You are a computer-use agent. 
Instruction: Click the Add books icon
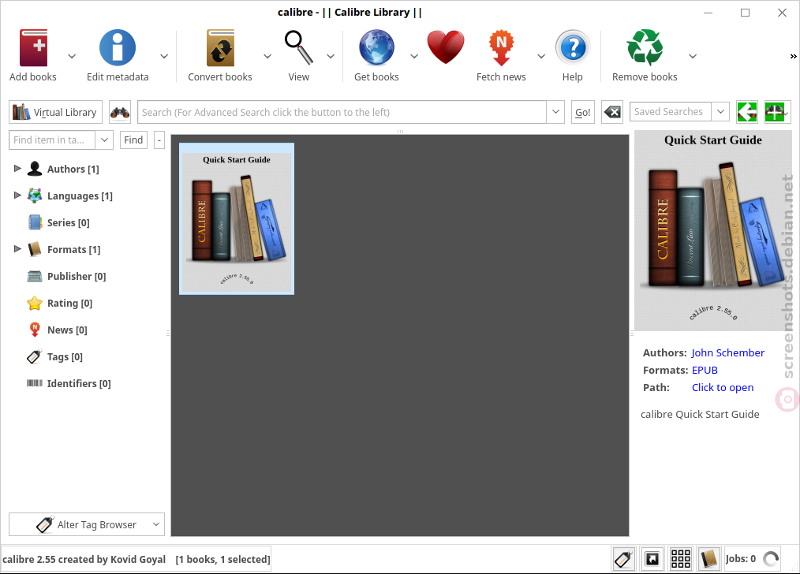(34, 47)
